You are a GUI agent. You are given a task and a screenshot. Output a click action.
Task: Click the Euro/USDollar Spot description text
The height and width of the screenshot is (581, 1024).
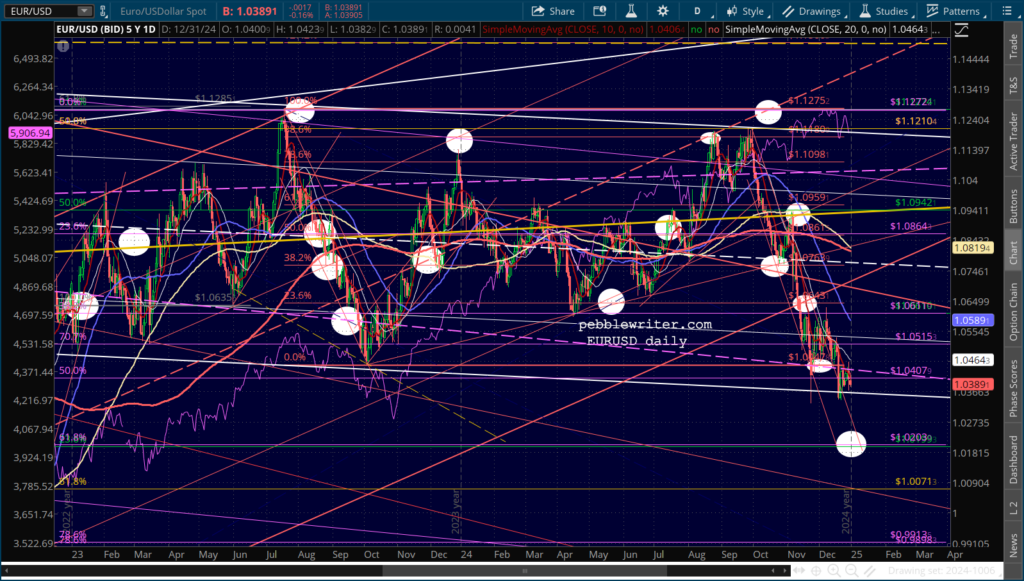(x=163, y=11)
